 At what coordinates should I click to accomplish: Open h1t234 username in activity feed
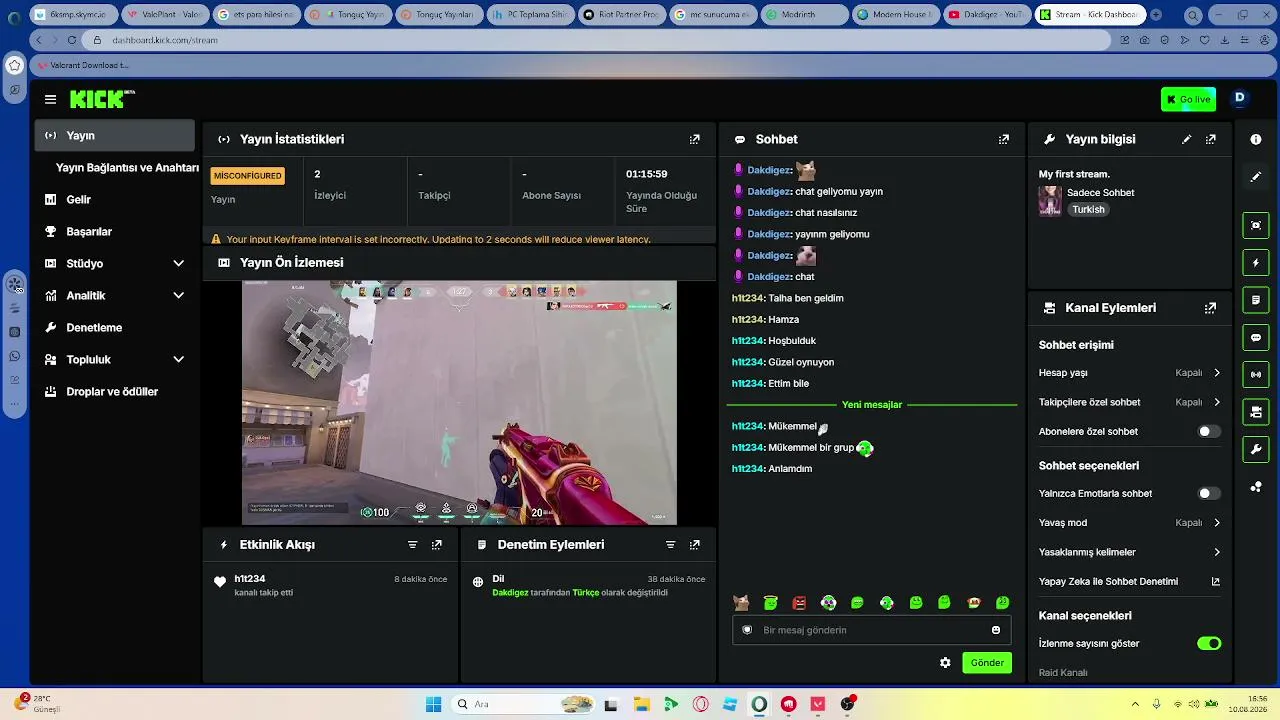(x=250, y=579)
